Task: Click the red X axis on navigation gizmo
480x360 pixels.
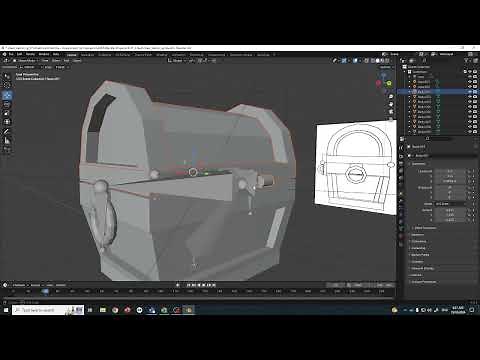Action: pyautogui.click(x=379, y=83)
